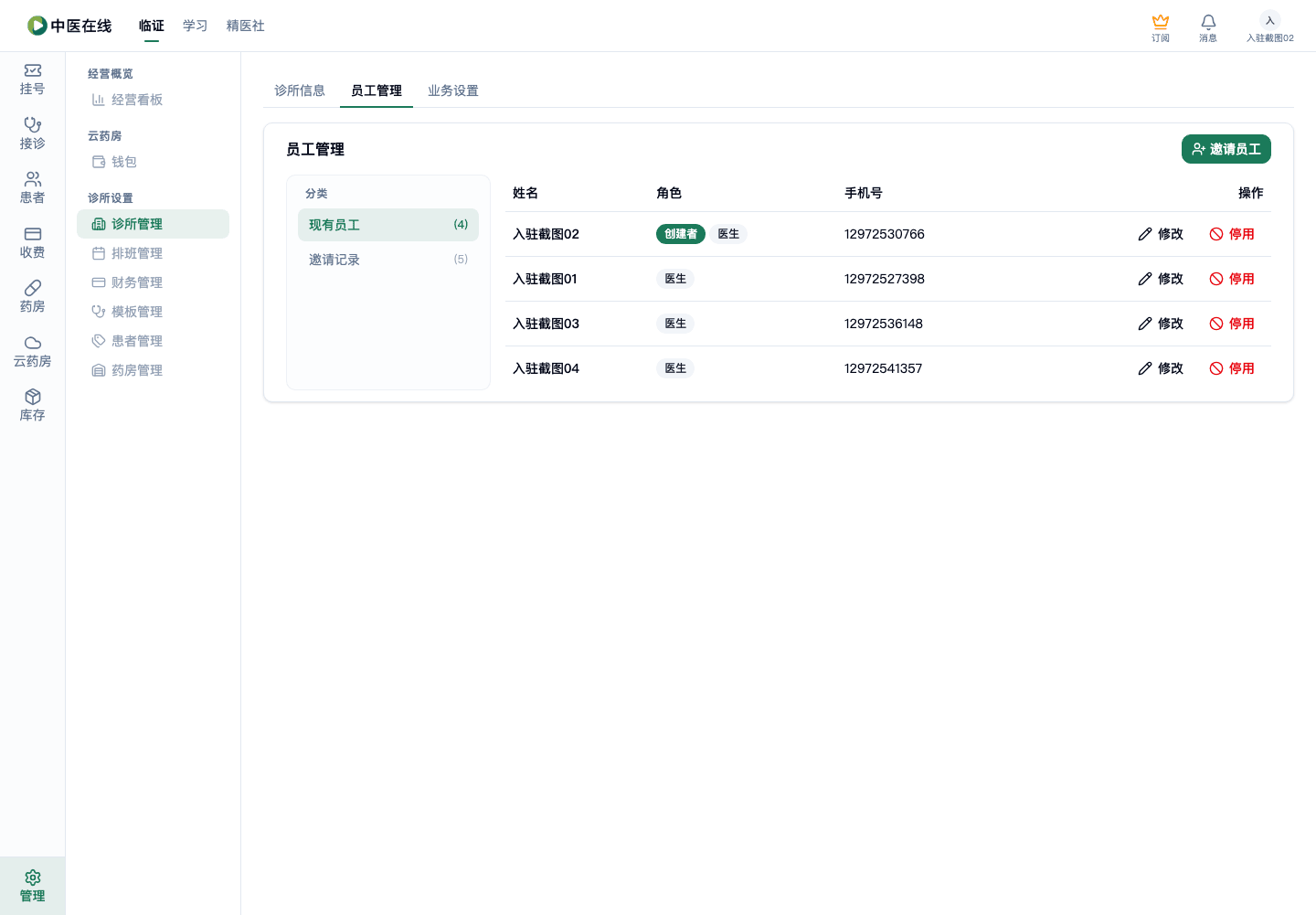Click 医生 badge in 入驻截图04 row

pyautogui.click(x=675, y=368)
